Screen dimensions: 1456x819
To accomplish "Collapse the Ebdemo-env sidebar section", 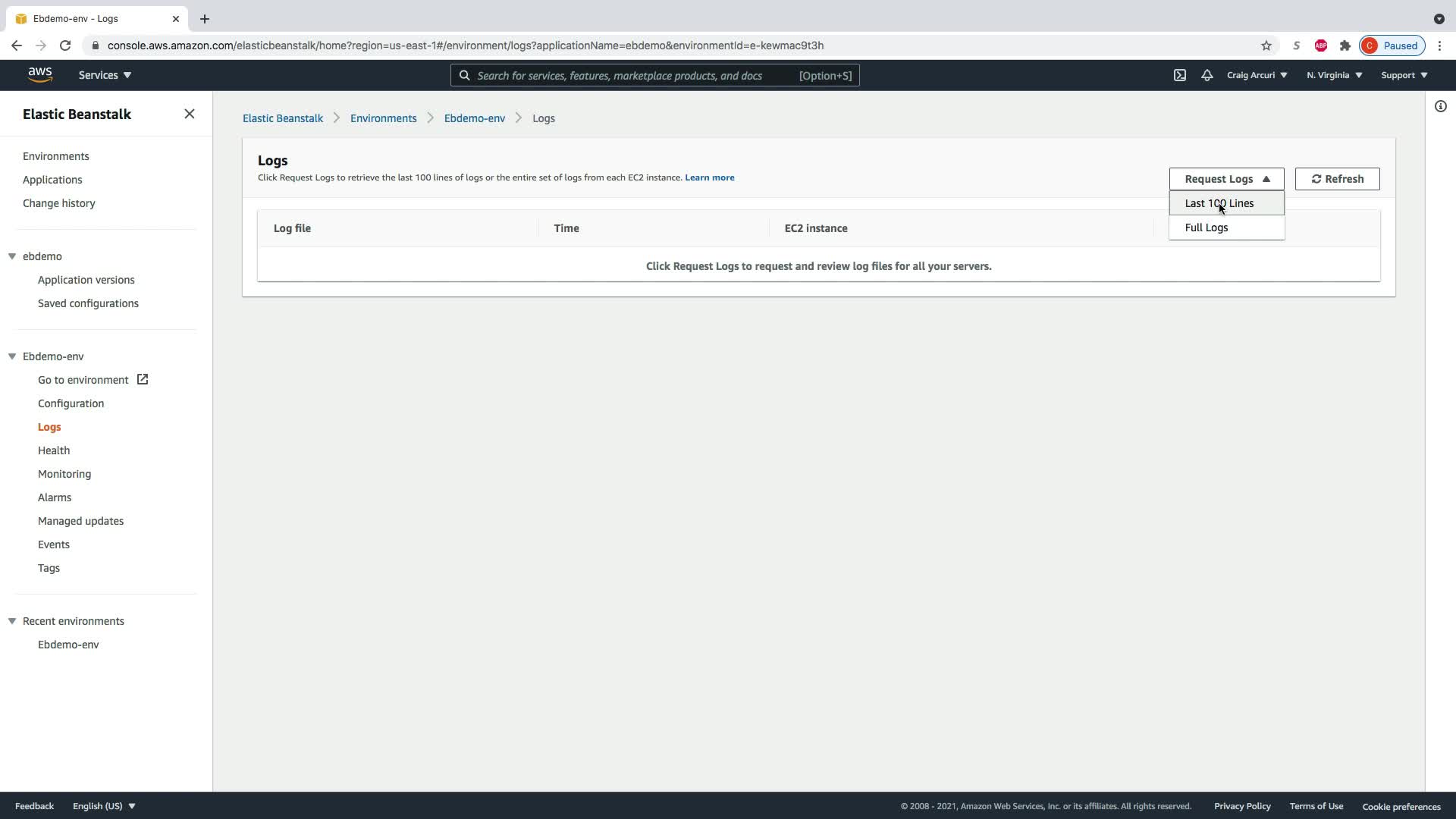I will point(12,356).
